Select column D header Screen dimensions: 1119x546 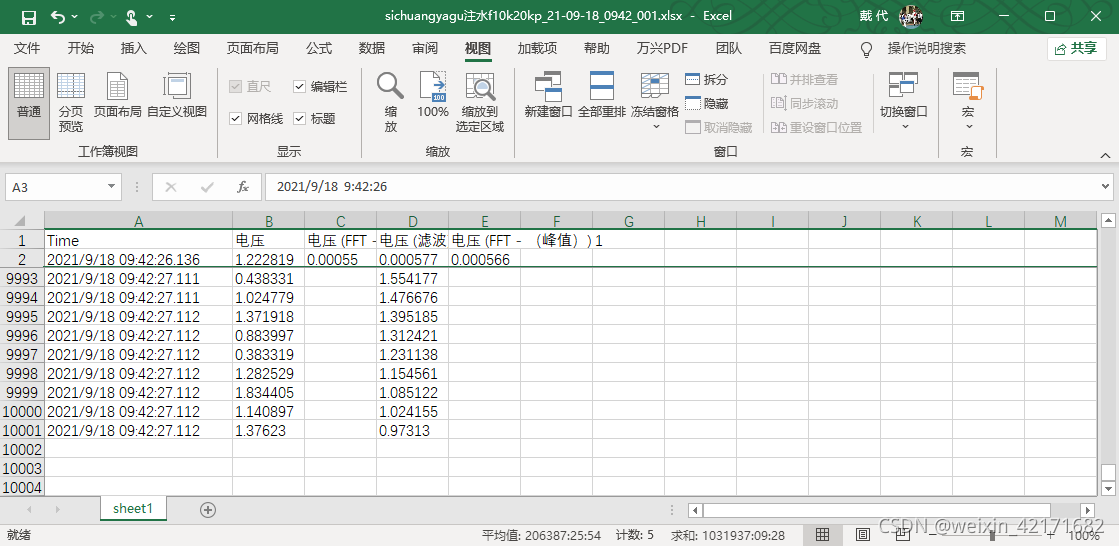[412, 221]
